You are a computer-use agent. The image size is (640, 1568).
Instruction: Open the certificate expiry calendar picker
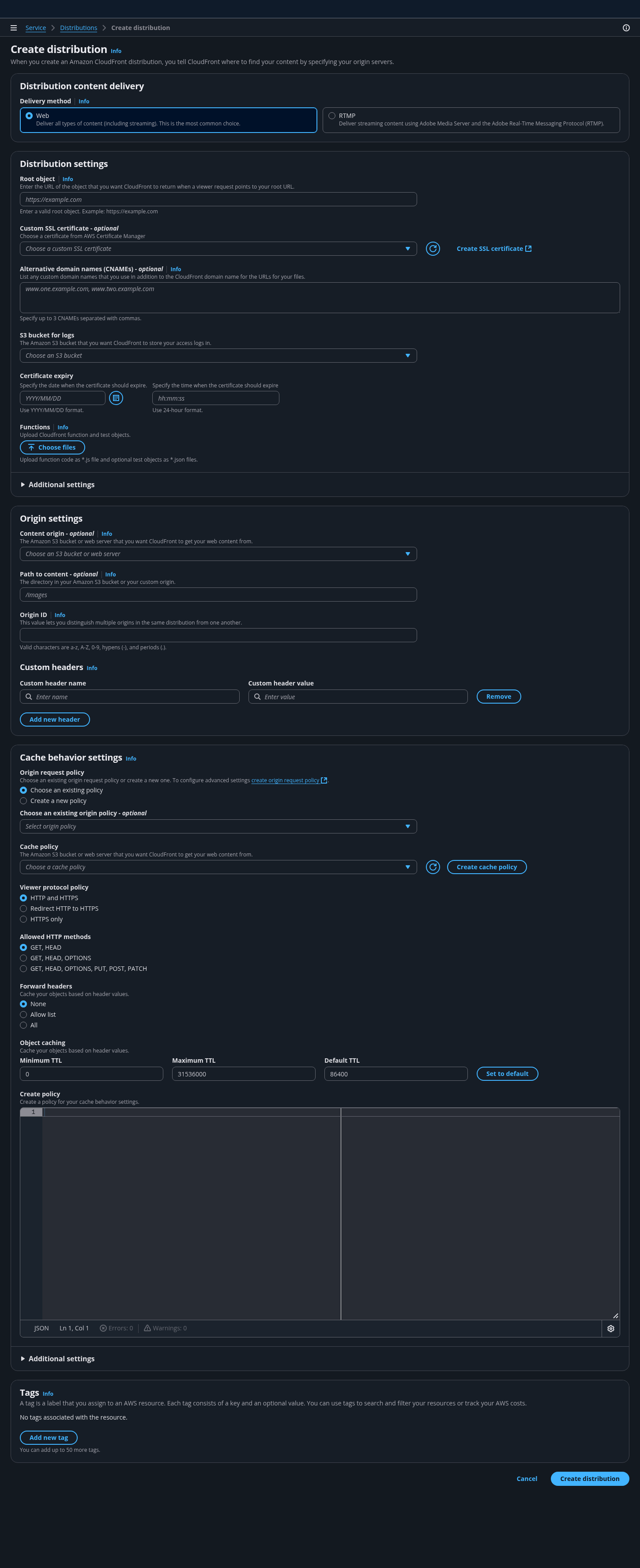(116, 398)
